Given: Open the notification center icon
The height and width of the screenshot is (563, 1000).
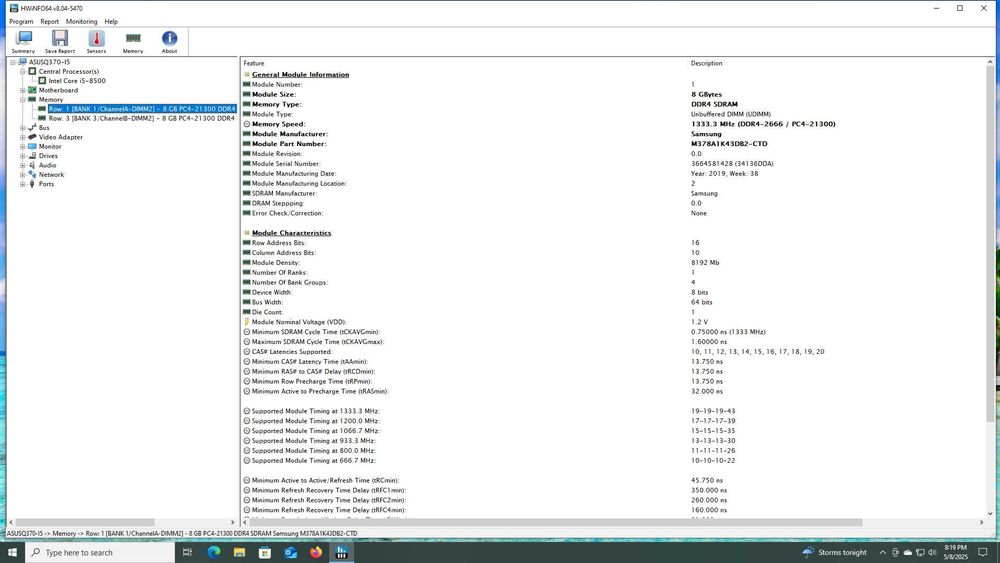Looking at the screenshot, I should 983,552.
